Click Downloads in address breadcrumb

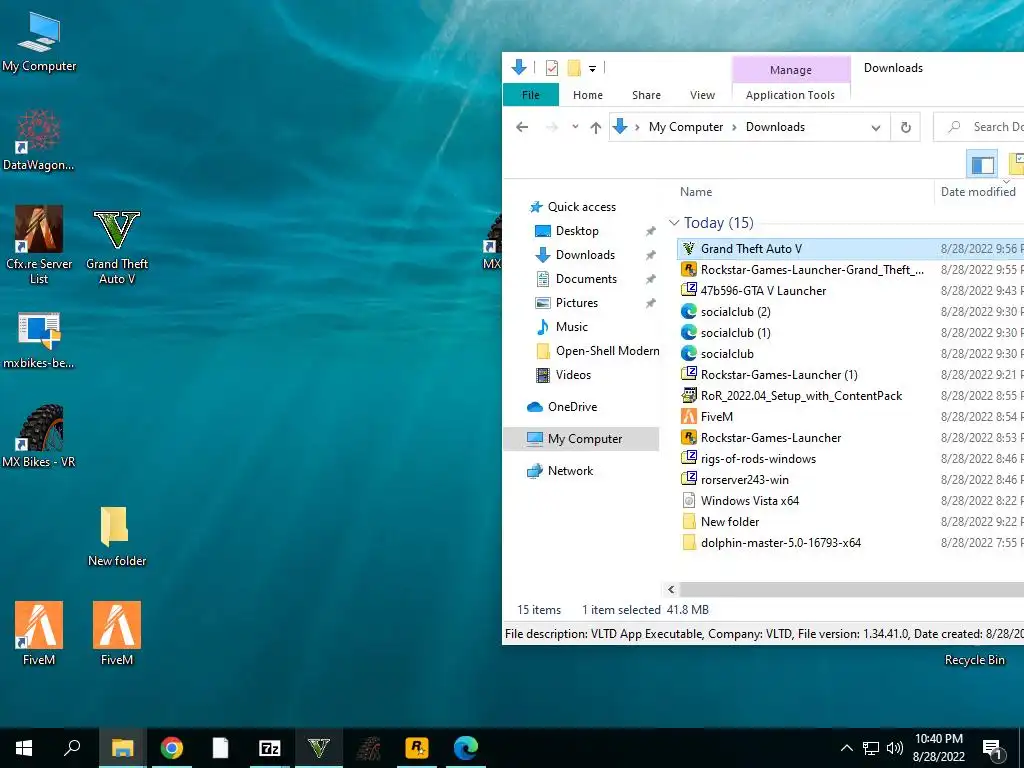tap(775, 127)
